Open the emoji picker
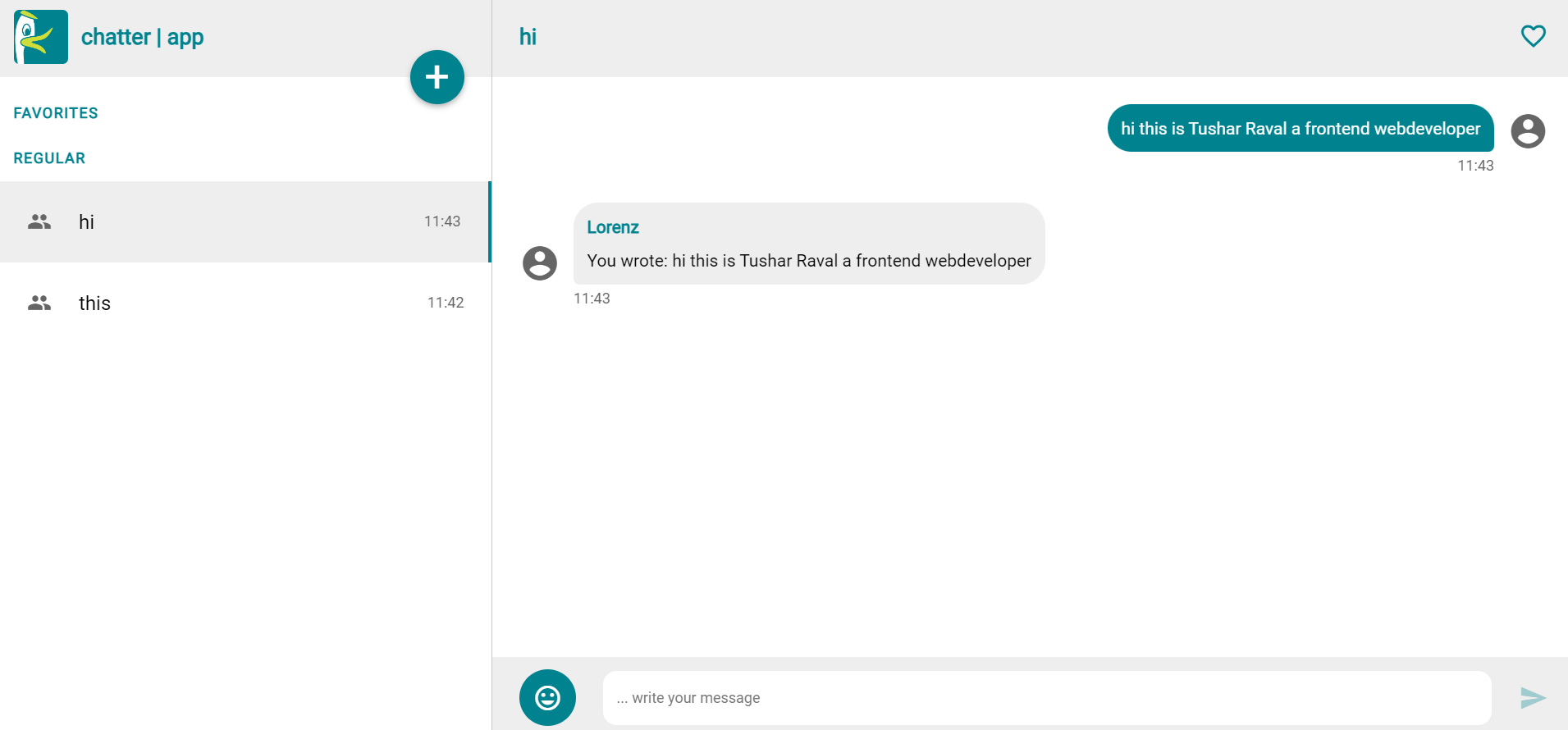This screenshot has height=730, width=1568. coord(547,697)
